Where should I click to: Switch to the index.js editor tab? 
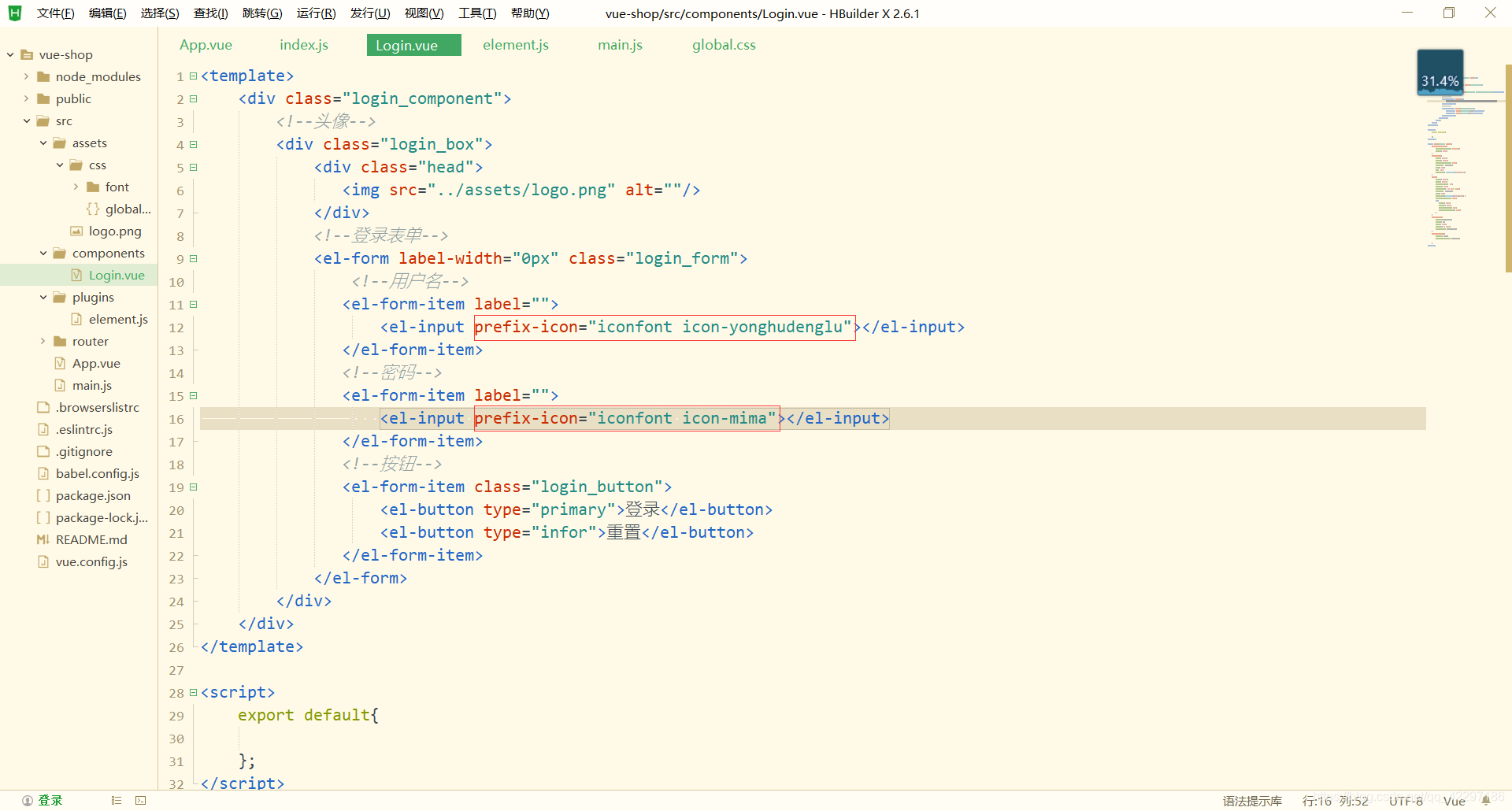[304, 45]
